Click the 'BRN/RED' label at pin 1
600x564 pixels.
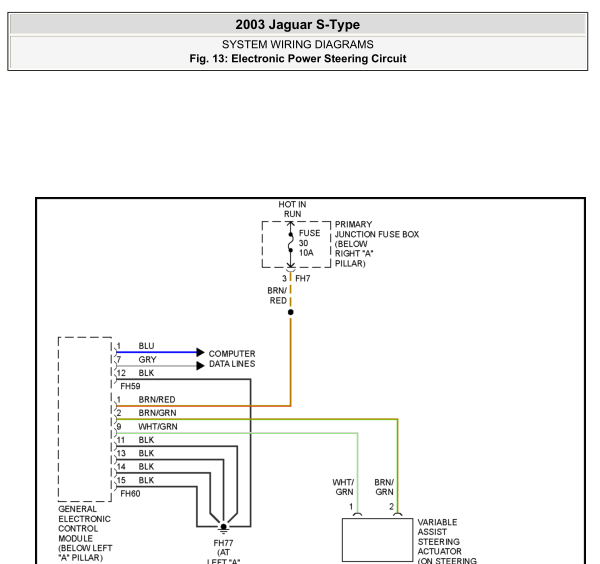[x=157, y=399]
